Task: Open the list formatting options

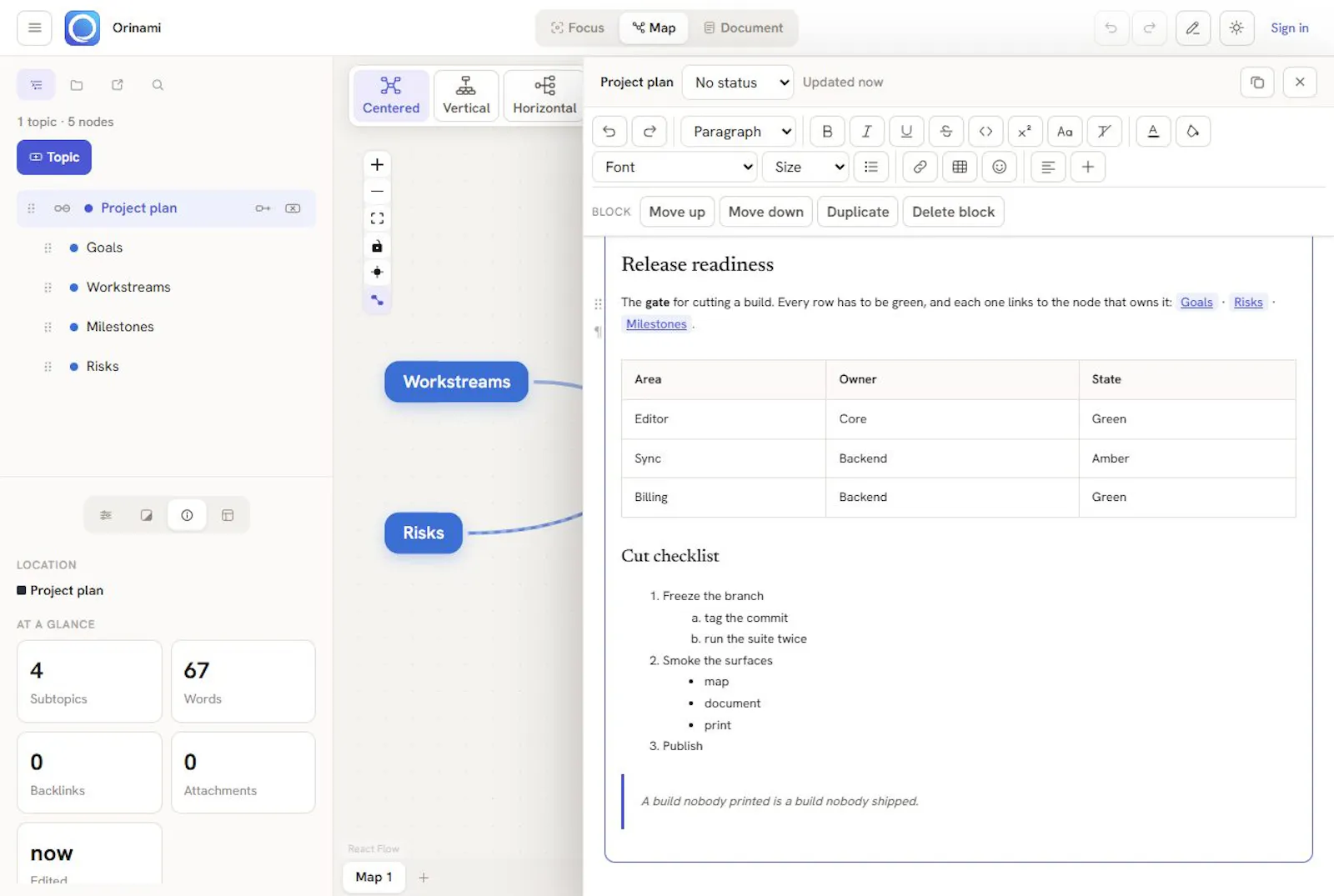Action: tap(871, 167)
